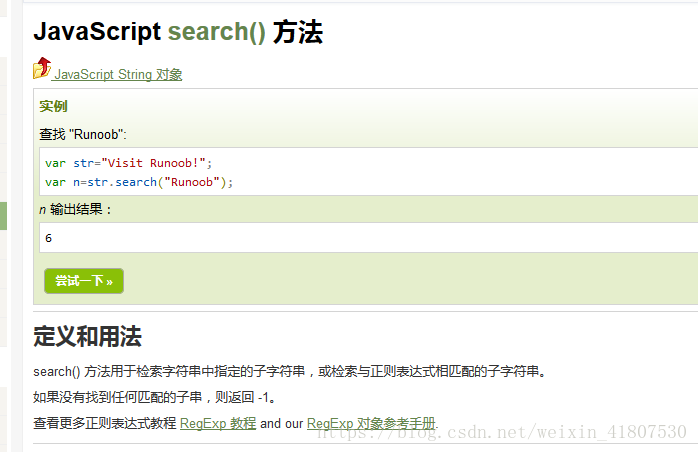Screen dimensions: 698x452
Task: Click the n 输出结果 label
Action: pos(75,209)
